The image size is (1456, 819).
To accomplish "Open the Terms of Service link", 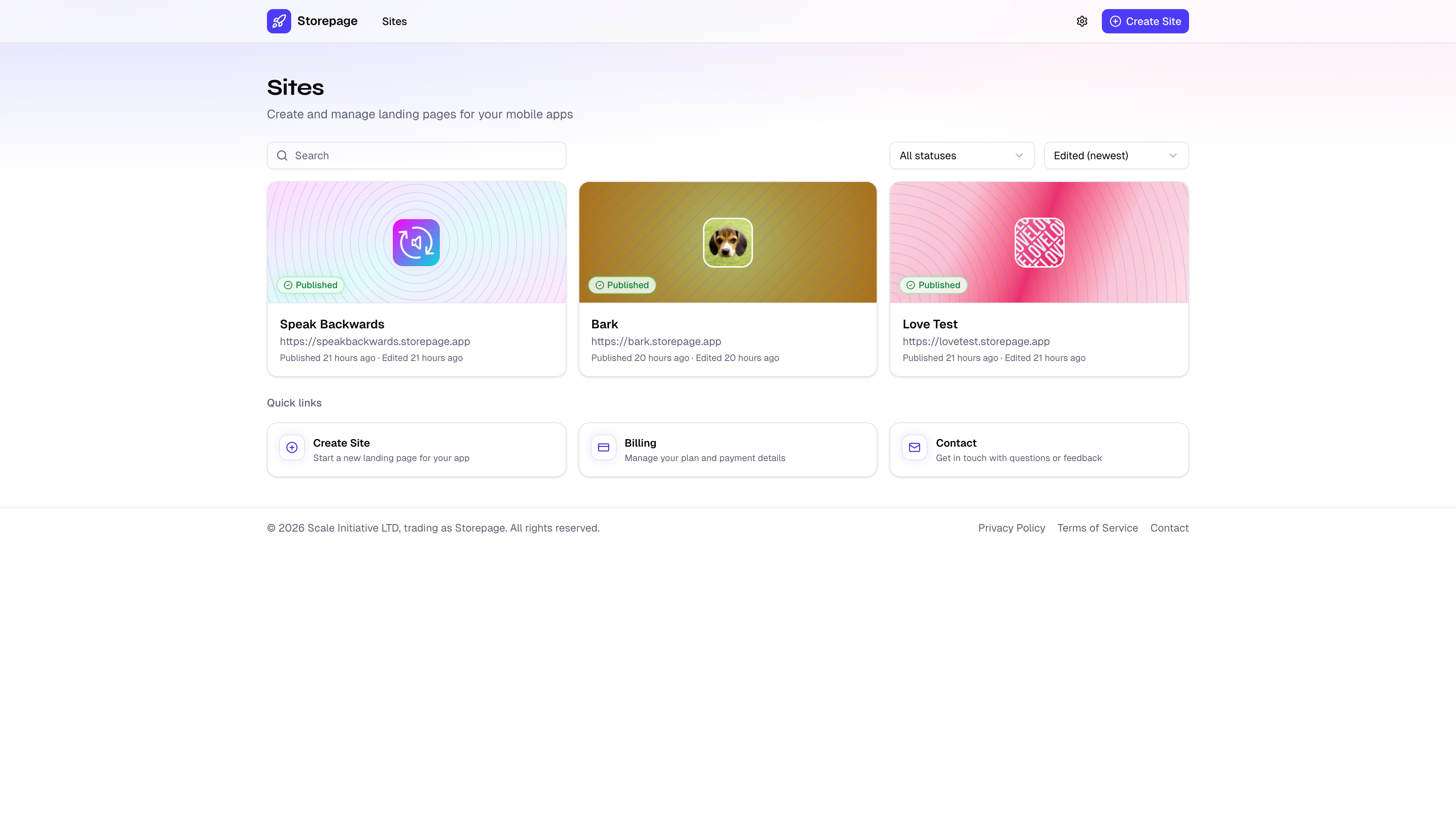I will (1097, 528).
